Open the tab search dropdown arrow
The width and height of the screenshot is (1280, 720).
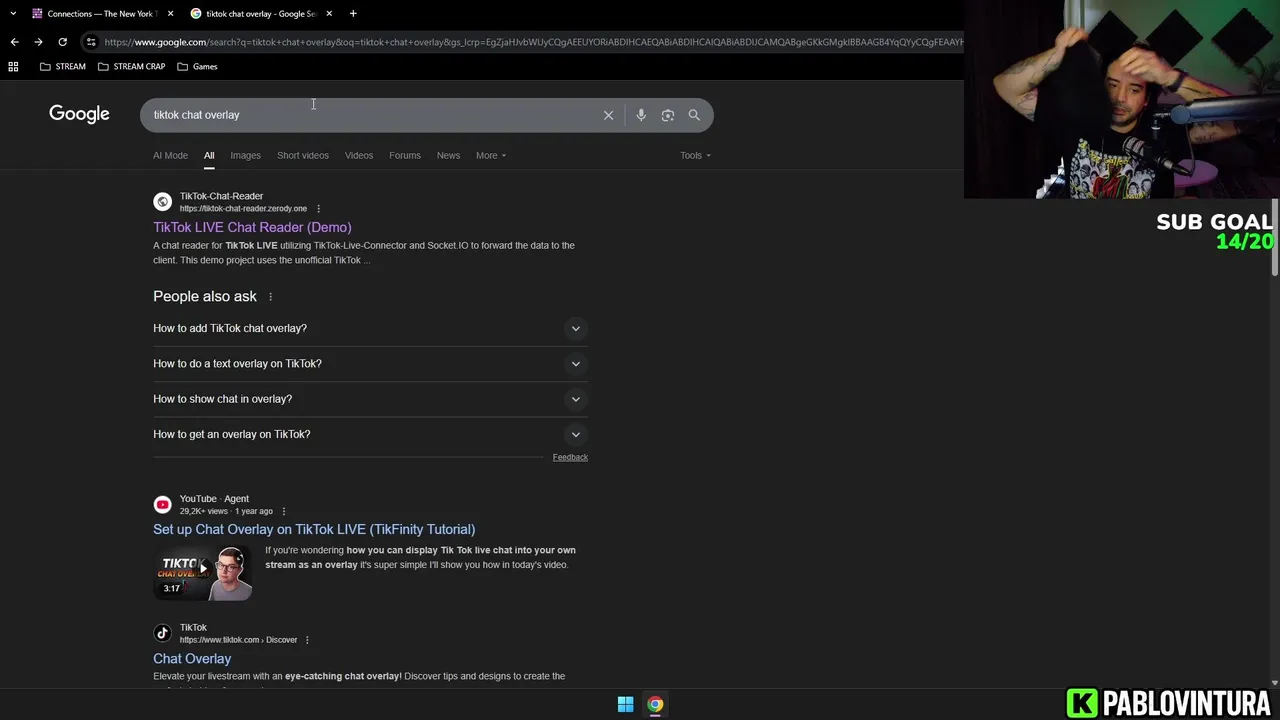click(x=13, y=13)
